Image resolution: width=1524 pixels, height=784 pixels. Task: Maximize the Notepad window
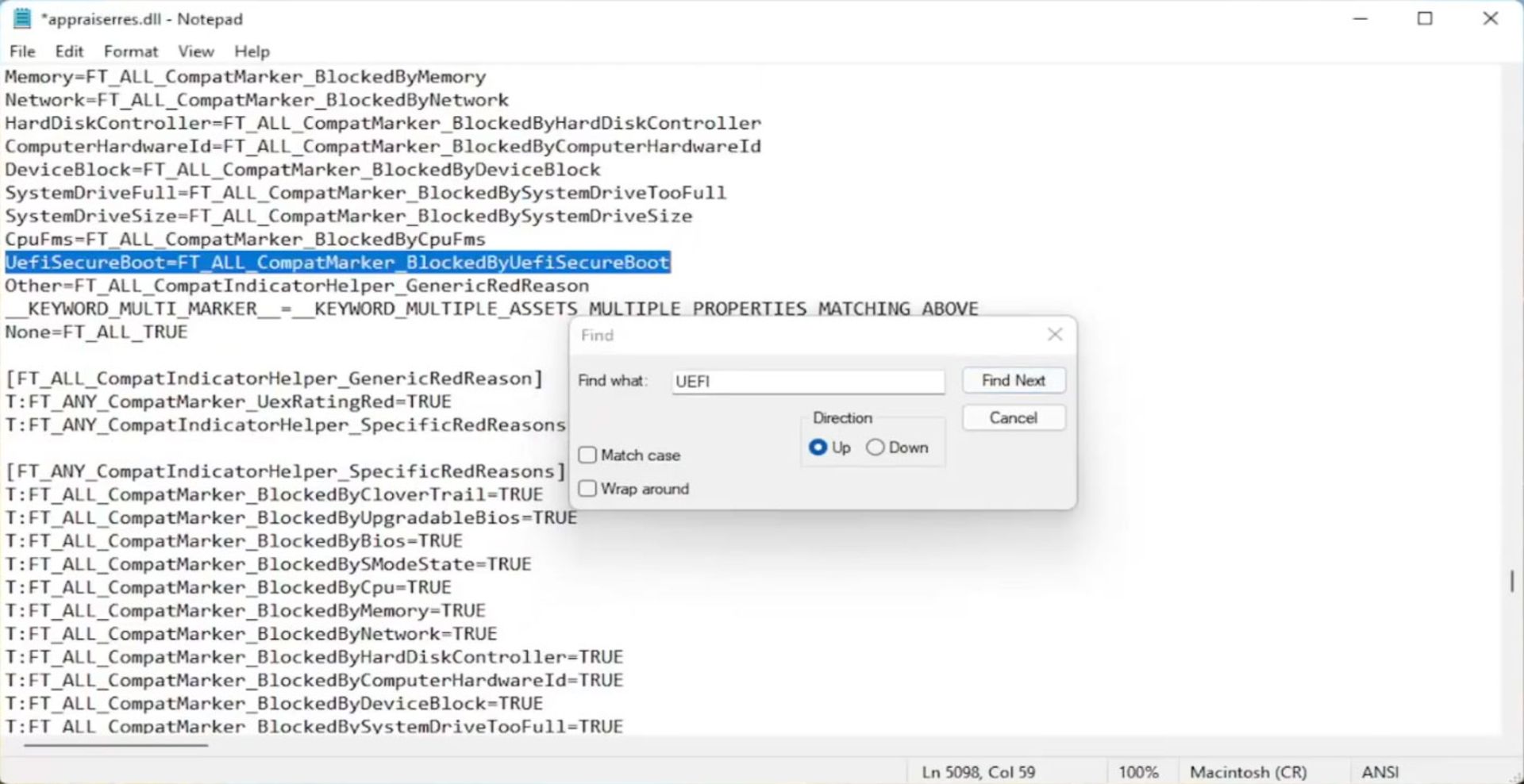[x=1425, y=19]
